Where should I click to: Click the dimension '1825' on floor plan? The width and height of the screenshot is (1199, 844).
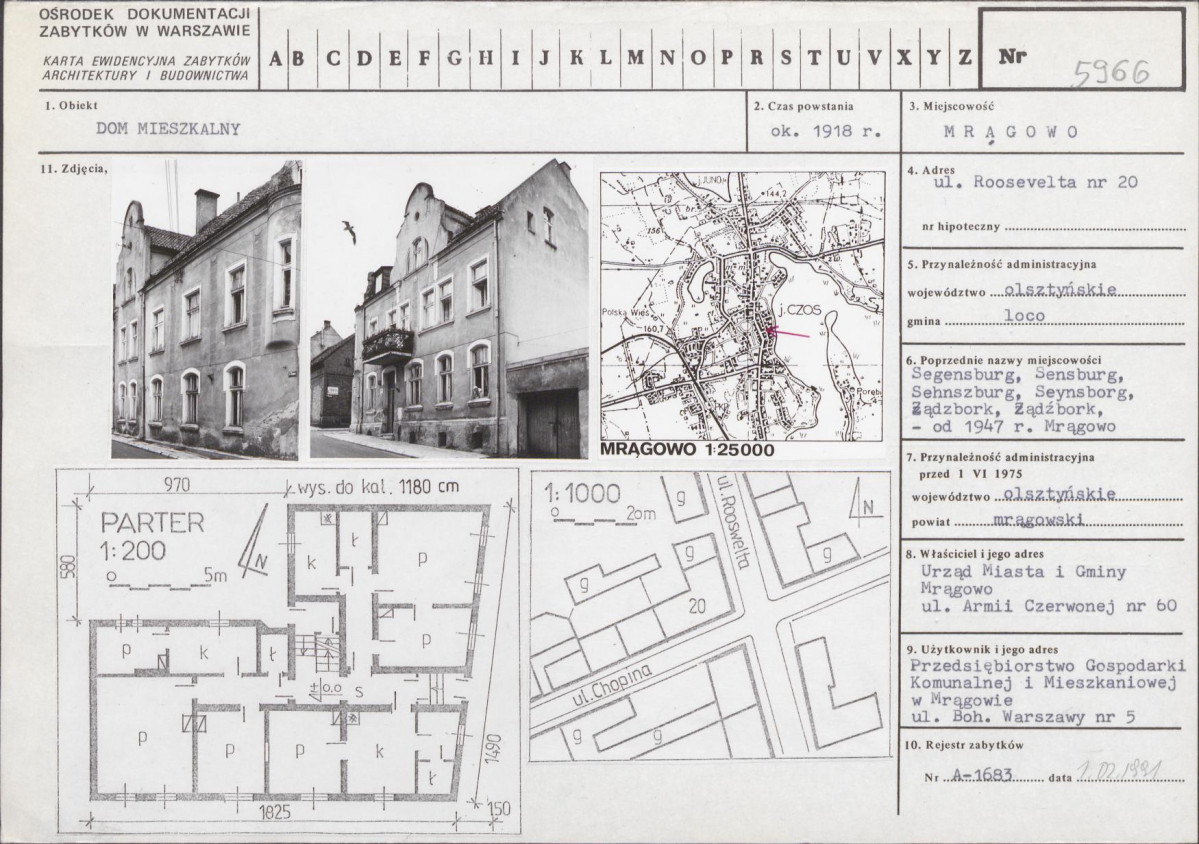point(275,812)
